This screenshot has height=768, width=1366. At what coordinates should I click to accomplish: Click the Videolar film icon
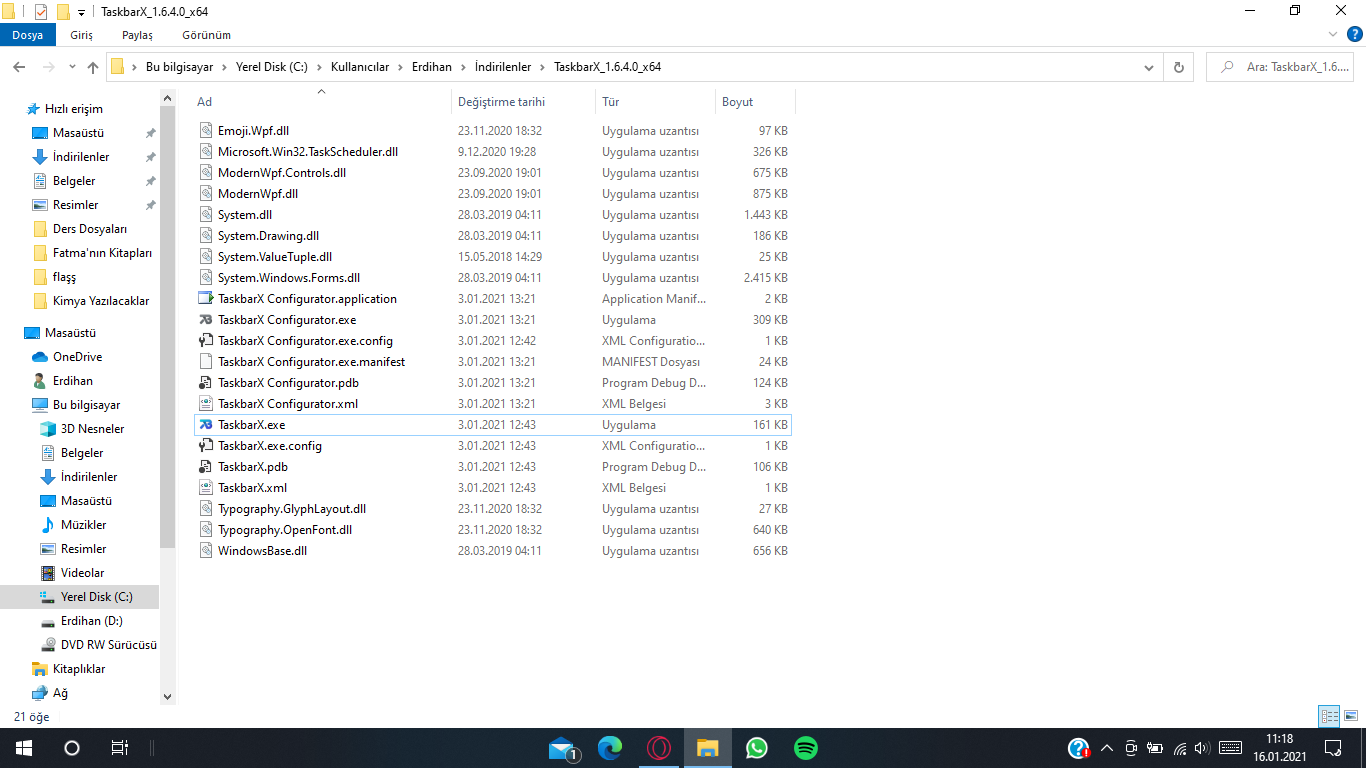coord(48,573)
